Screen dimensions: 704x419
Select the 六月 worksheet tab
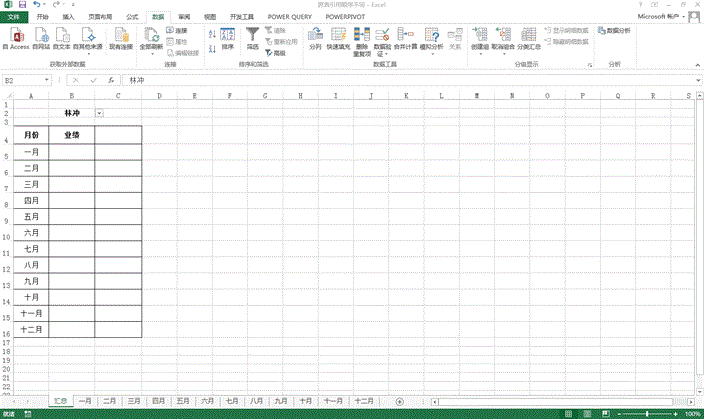207,400
